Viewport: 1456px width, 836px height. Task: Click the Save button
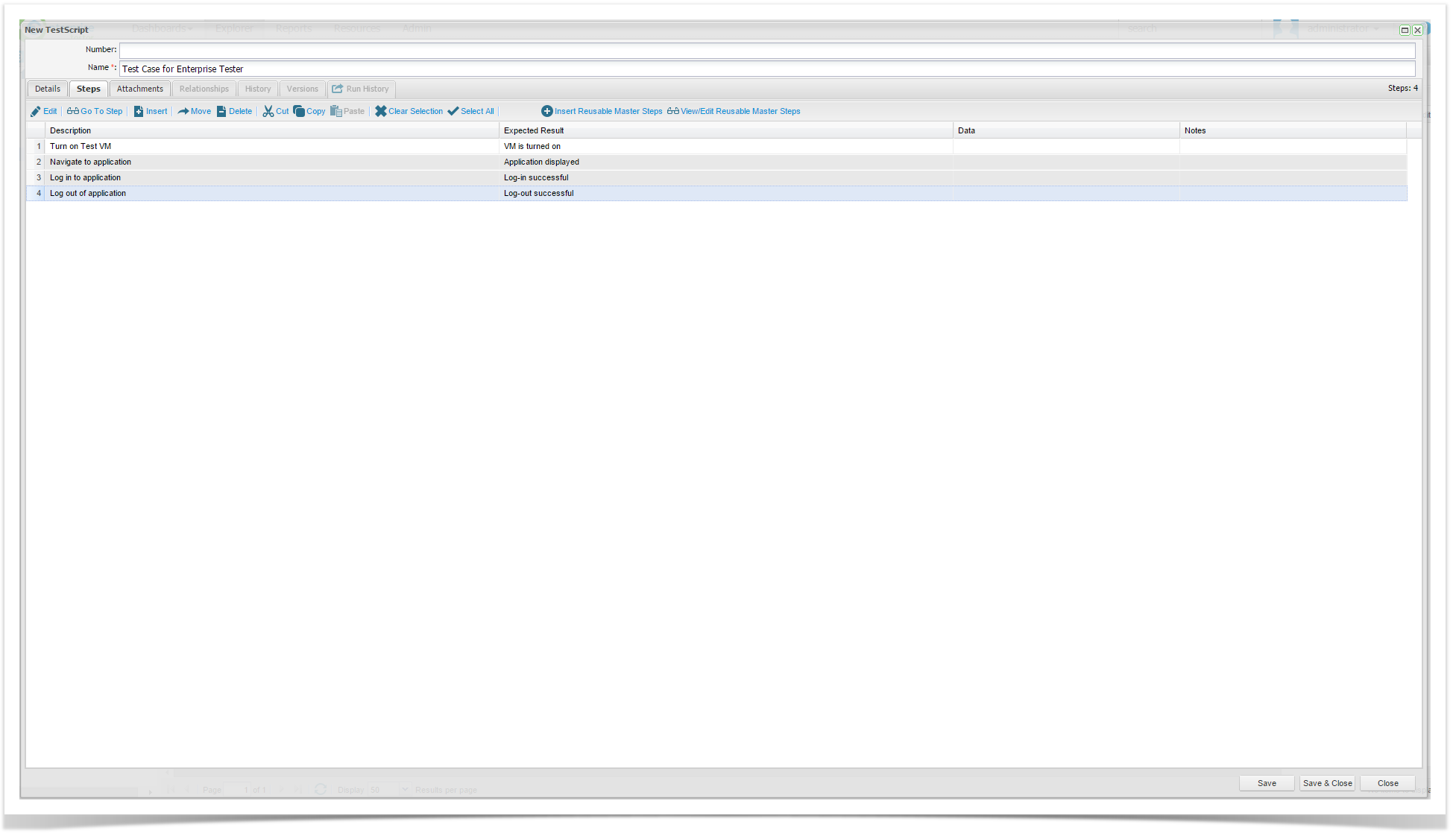coord(1266,783)
